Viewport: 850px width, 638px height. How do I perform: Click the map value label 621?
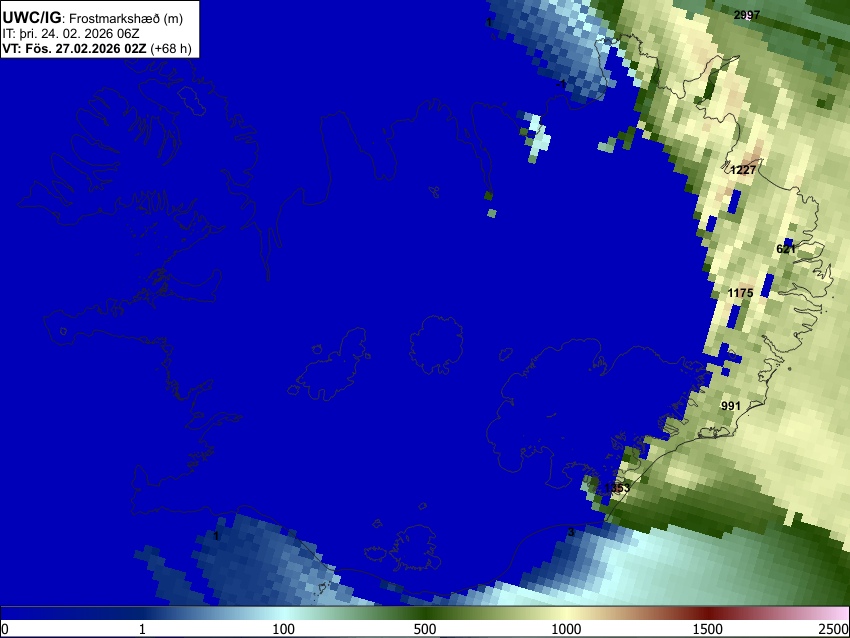785,249
